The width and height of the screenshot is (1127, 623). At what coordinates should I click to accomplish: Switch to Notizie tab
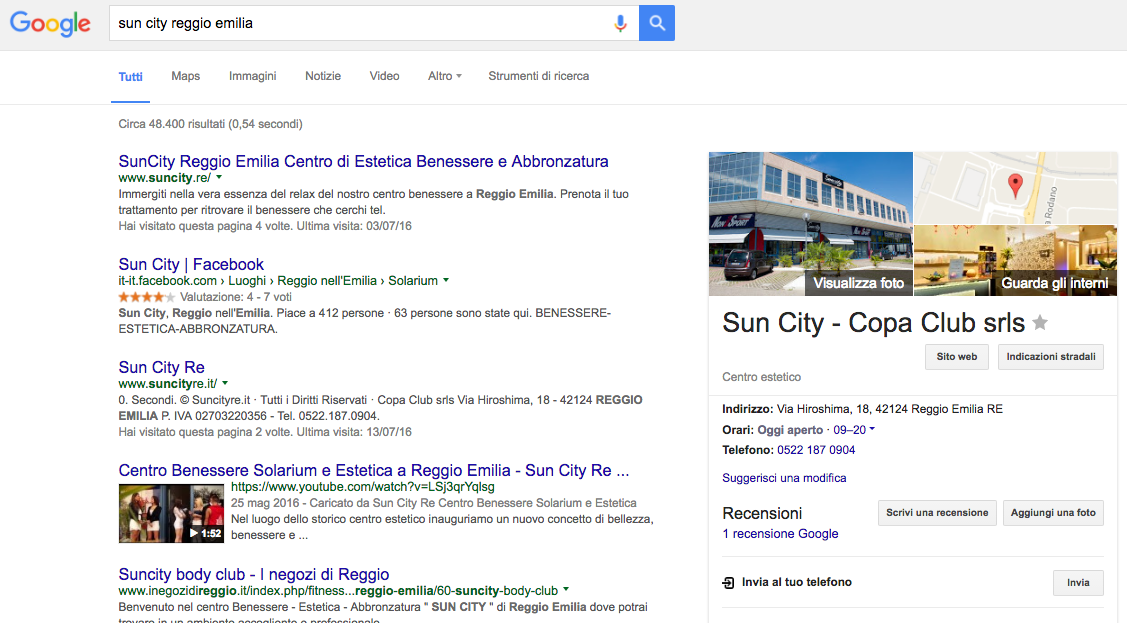(x=323, y=76)
